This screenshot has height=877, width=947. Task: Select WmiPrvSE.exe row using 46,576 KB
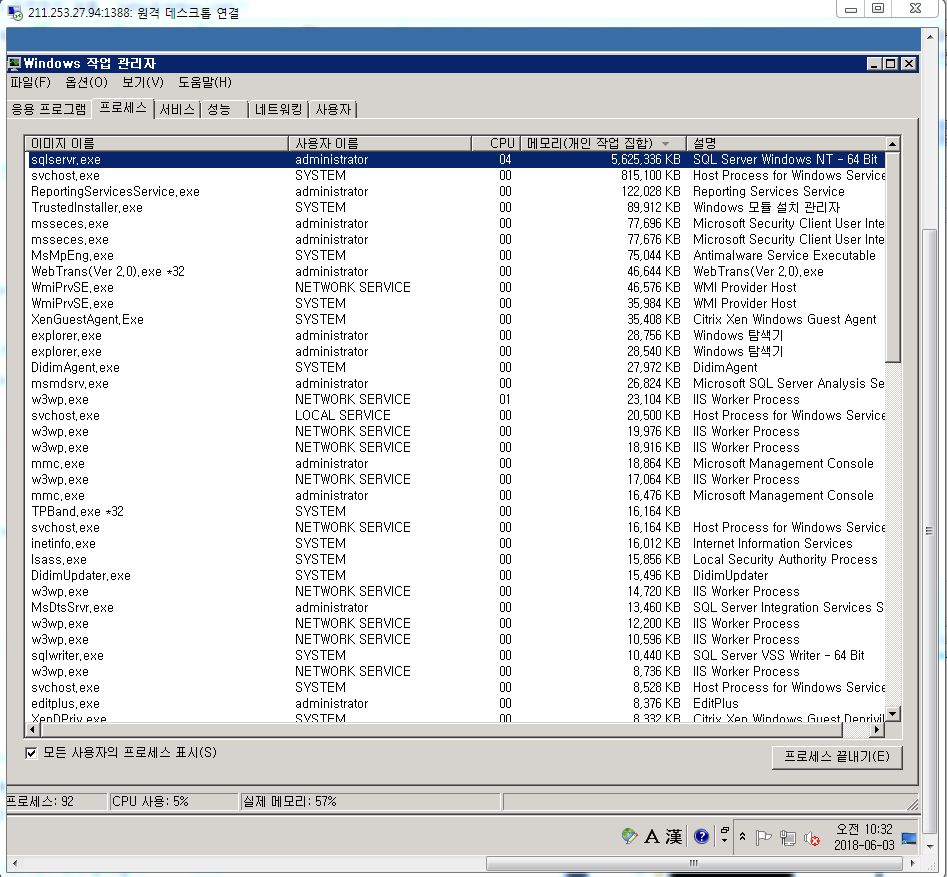point(457,288)
